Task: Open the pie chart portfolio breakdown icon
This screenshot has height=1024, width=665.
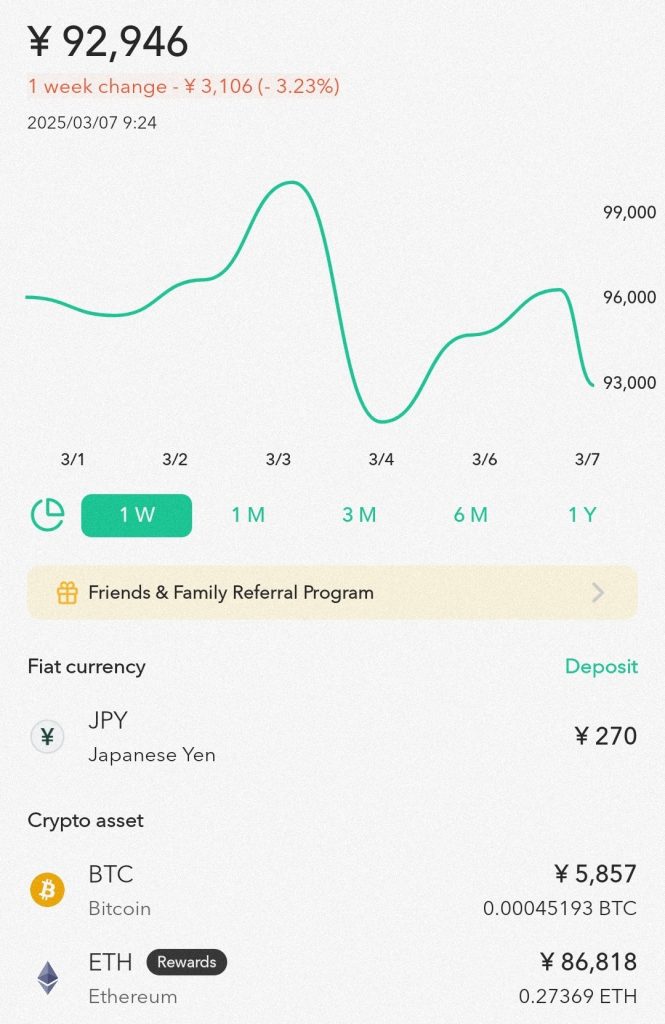Action: click(47, 515)
